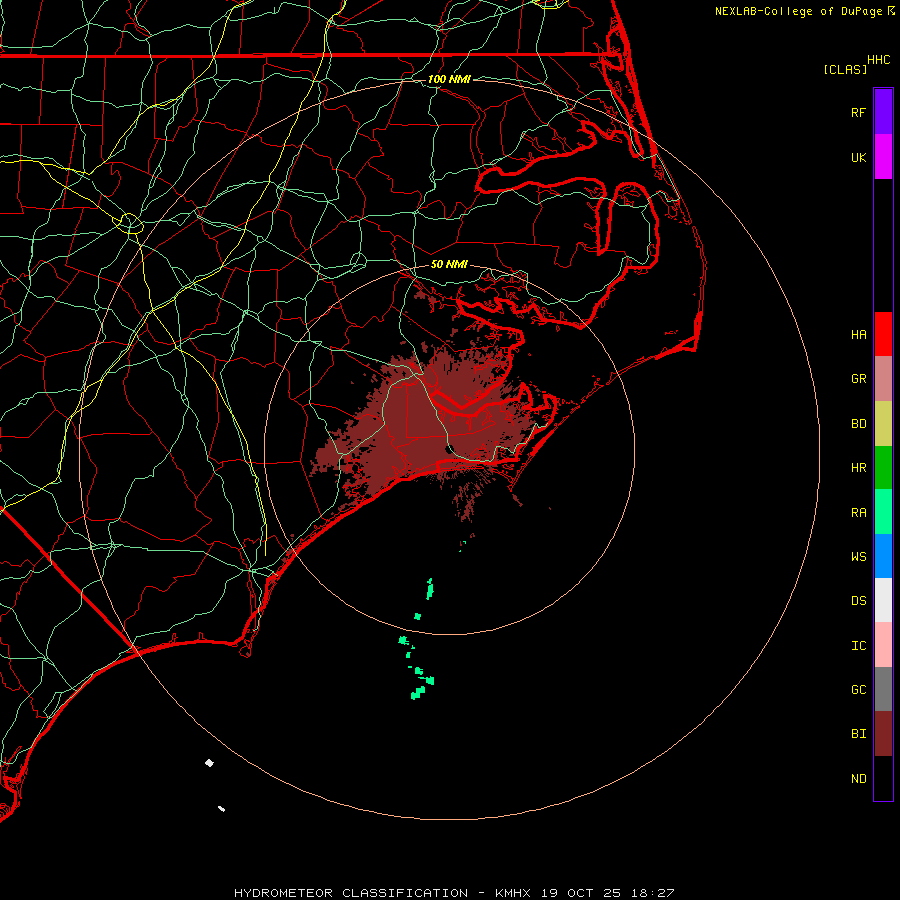Click the "RA" legend label
The height and width of the screenshot is (900, 900).
coord(859,513)
